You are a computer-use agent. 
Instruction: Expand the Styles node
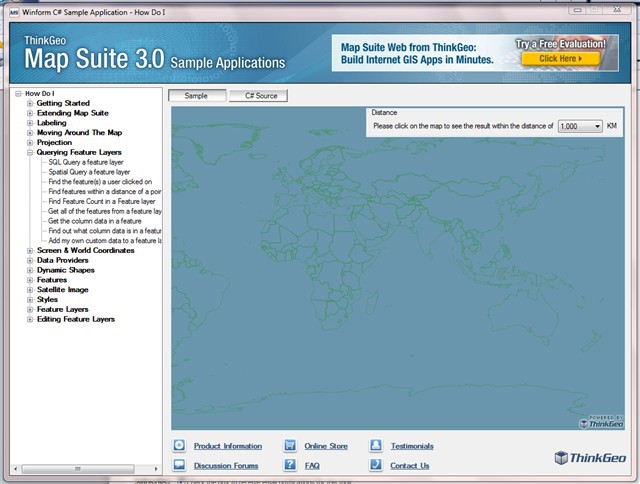[30, 300]
